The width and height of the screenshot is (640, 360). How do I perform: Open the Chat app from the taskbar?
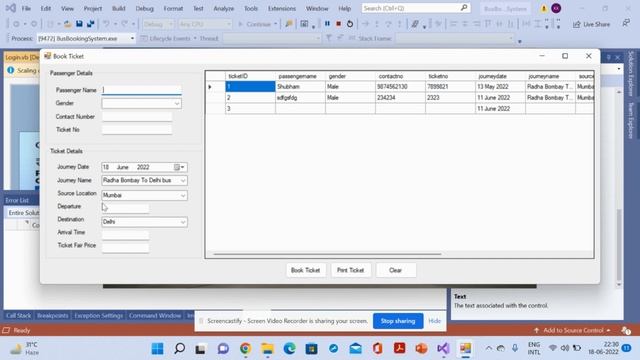tap(223, 348)
